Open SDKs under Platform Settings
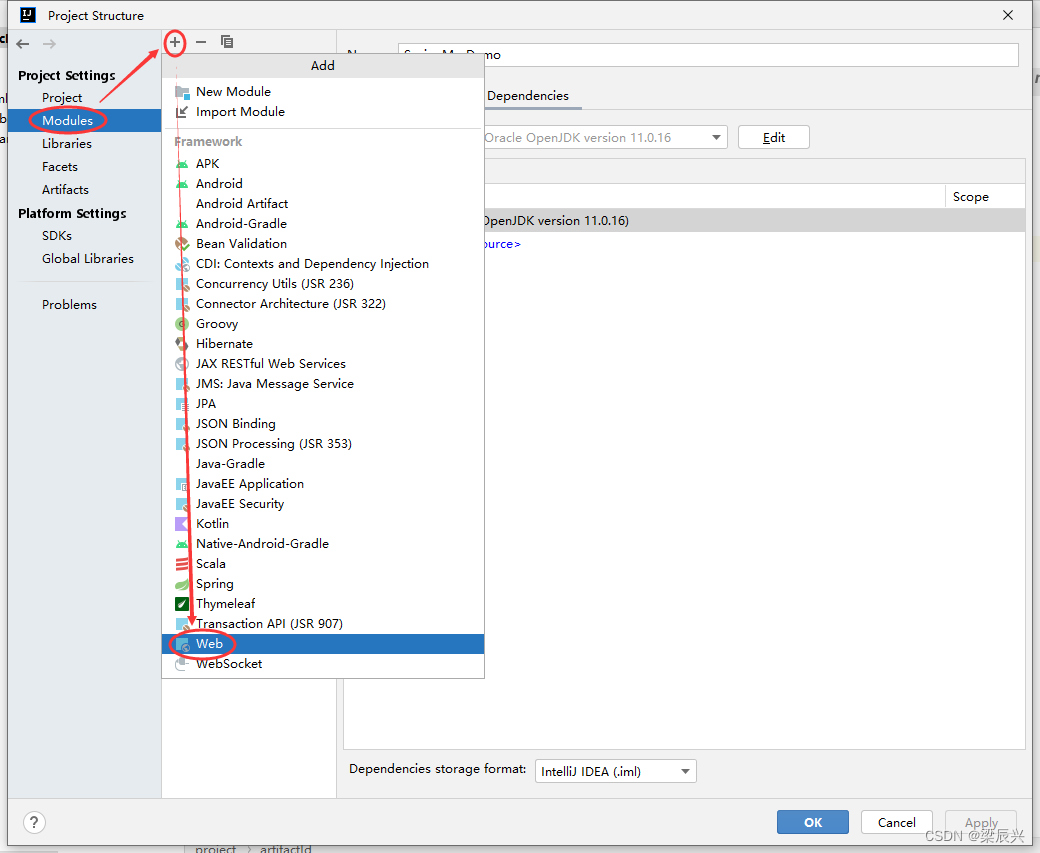The image size is (1040, 853). 57,235
